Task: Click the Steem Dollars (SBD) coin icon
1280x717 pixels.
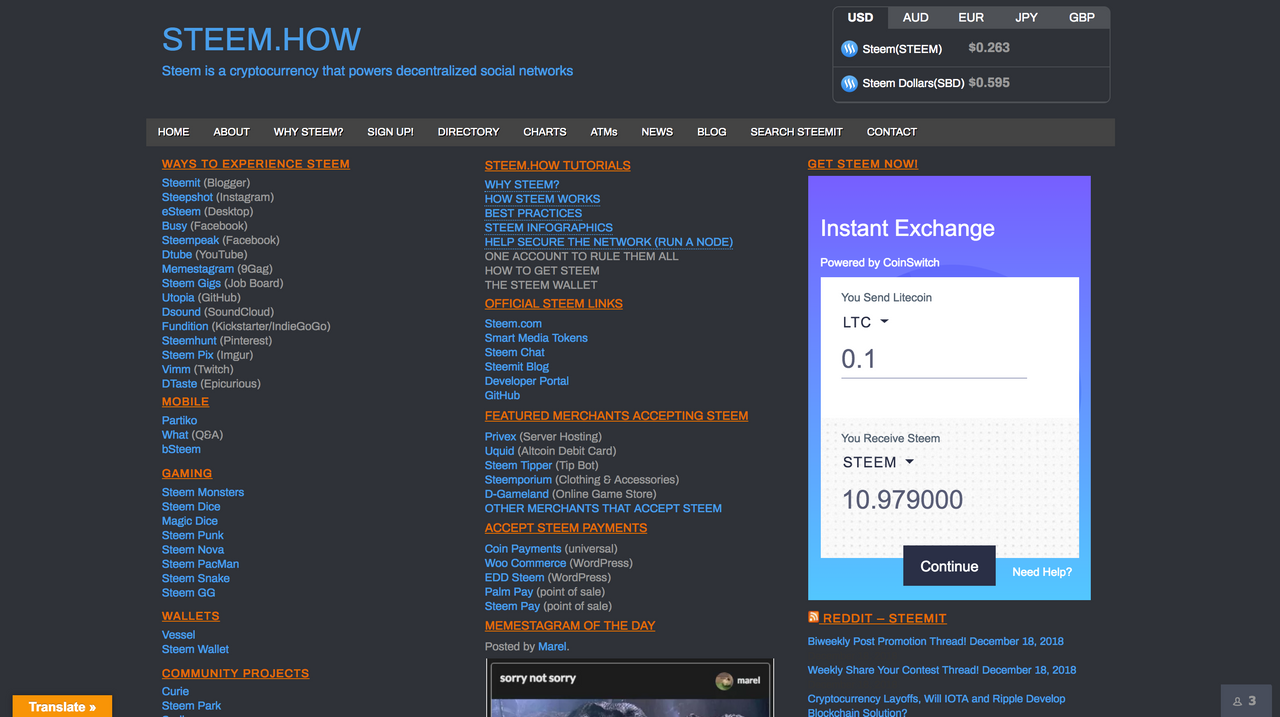Action: pos(850,83)
